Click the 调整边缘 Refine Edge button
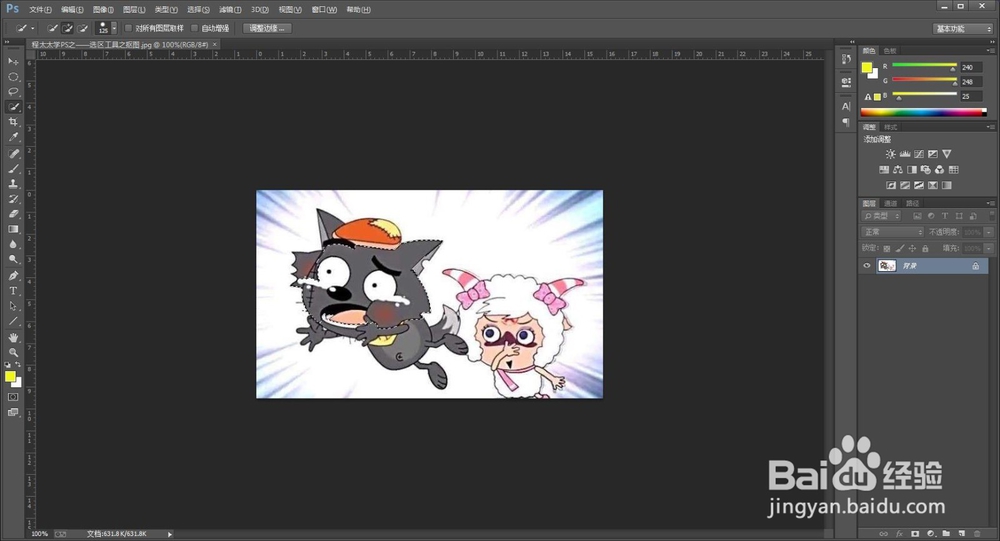Screen dimensions: 1000x541 267,28
